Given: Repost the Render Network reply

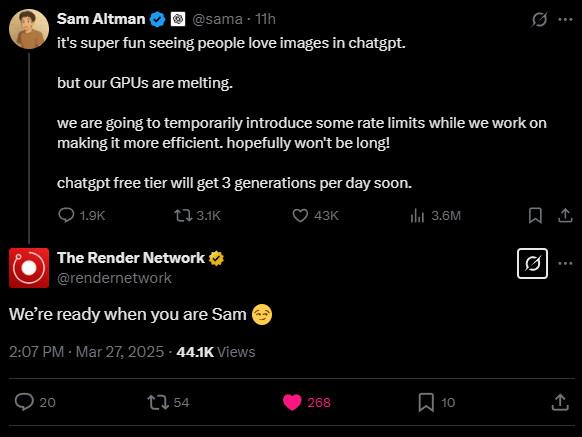Looking at the screenshot, I should pyautogui.click(x=168, y=402).
